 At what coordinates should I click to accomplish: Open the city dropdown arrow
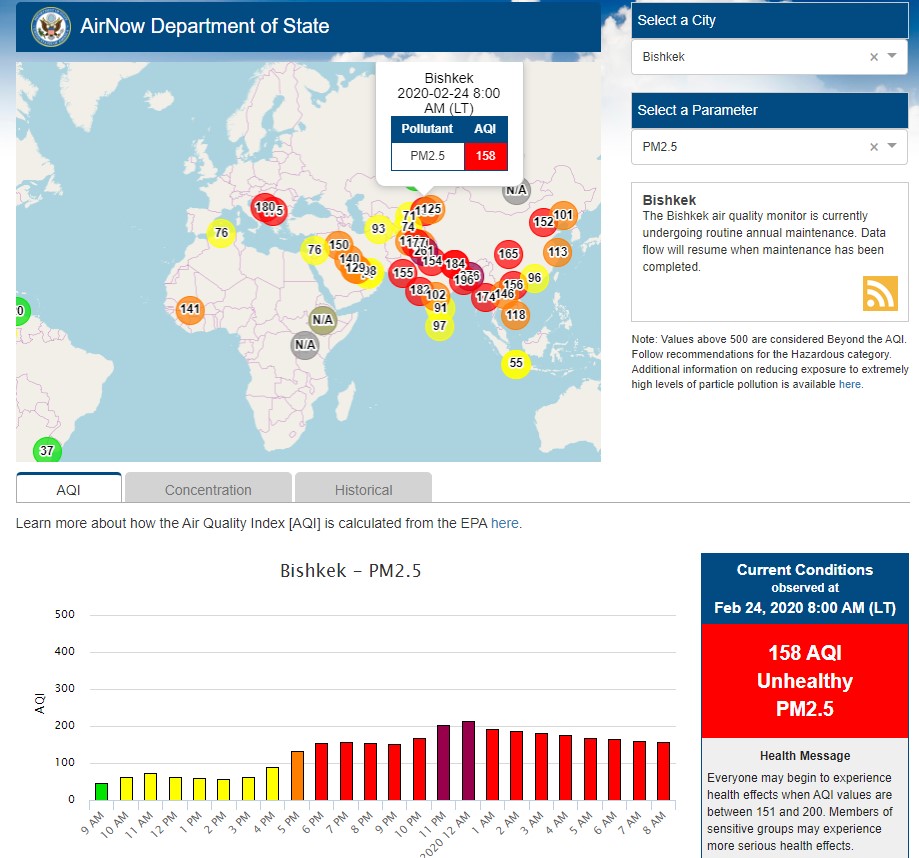892,57
